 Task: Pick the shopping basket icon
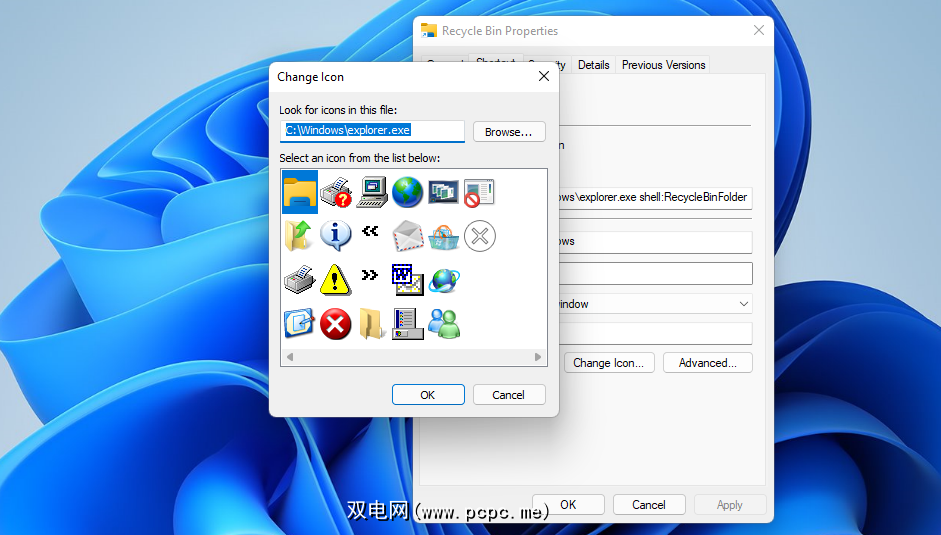pos(443,236)
